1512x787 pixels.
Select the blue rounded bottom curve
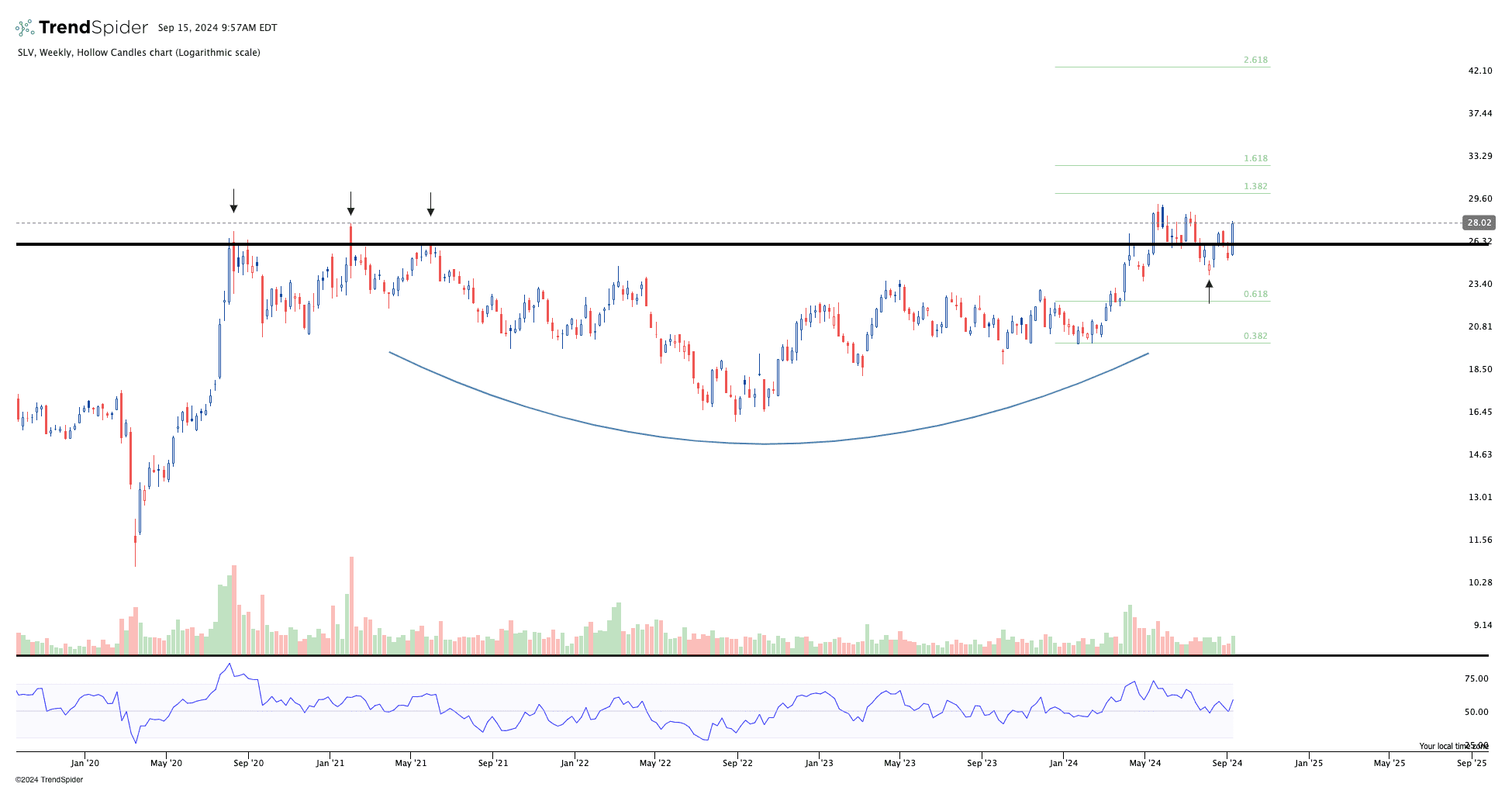point(764,444)
